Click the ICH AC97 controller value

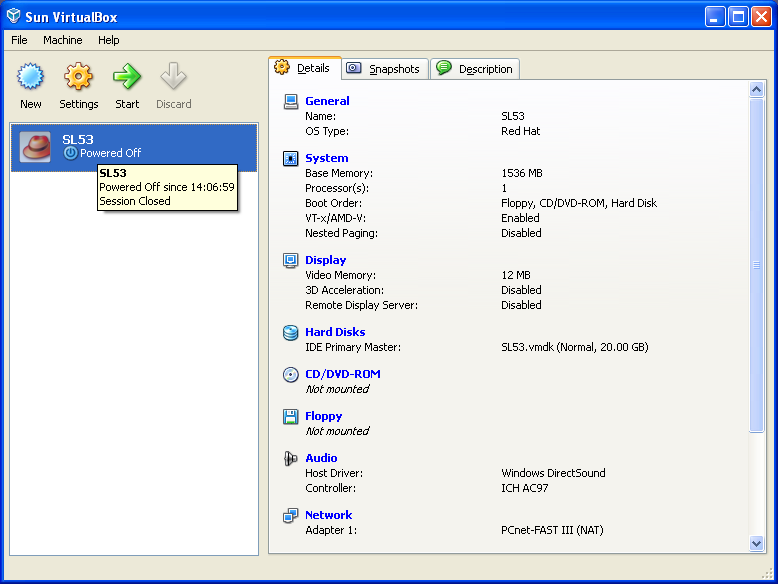(524, 488)
